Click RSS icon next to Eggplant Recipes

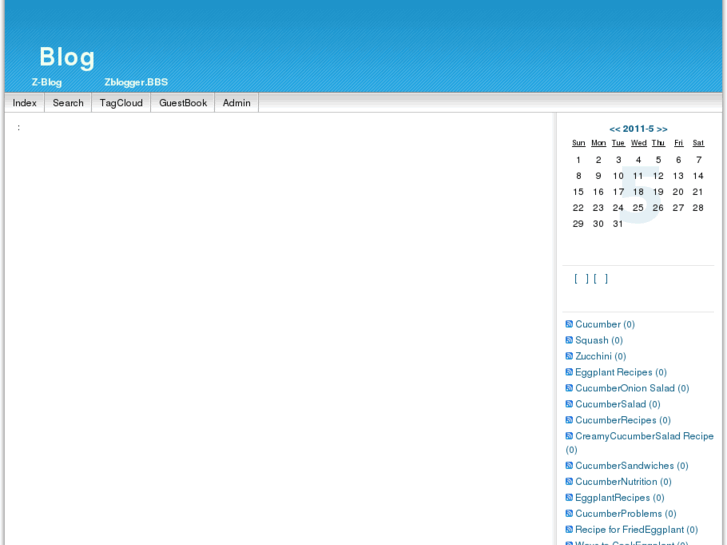569,372
